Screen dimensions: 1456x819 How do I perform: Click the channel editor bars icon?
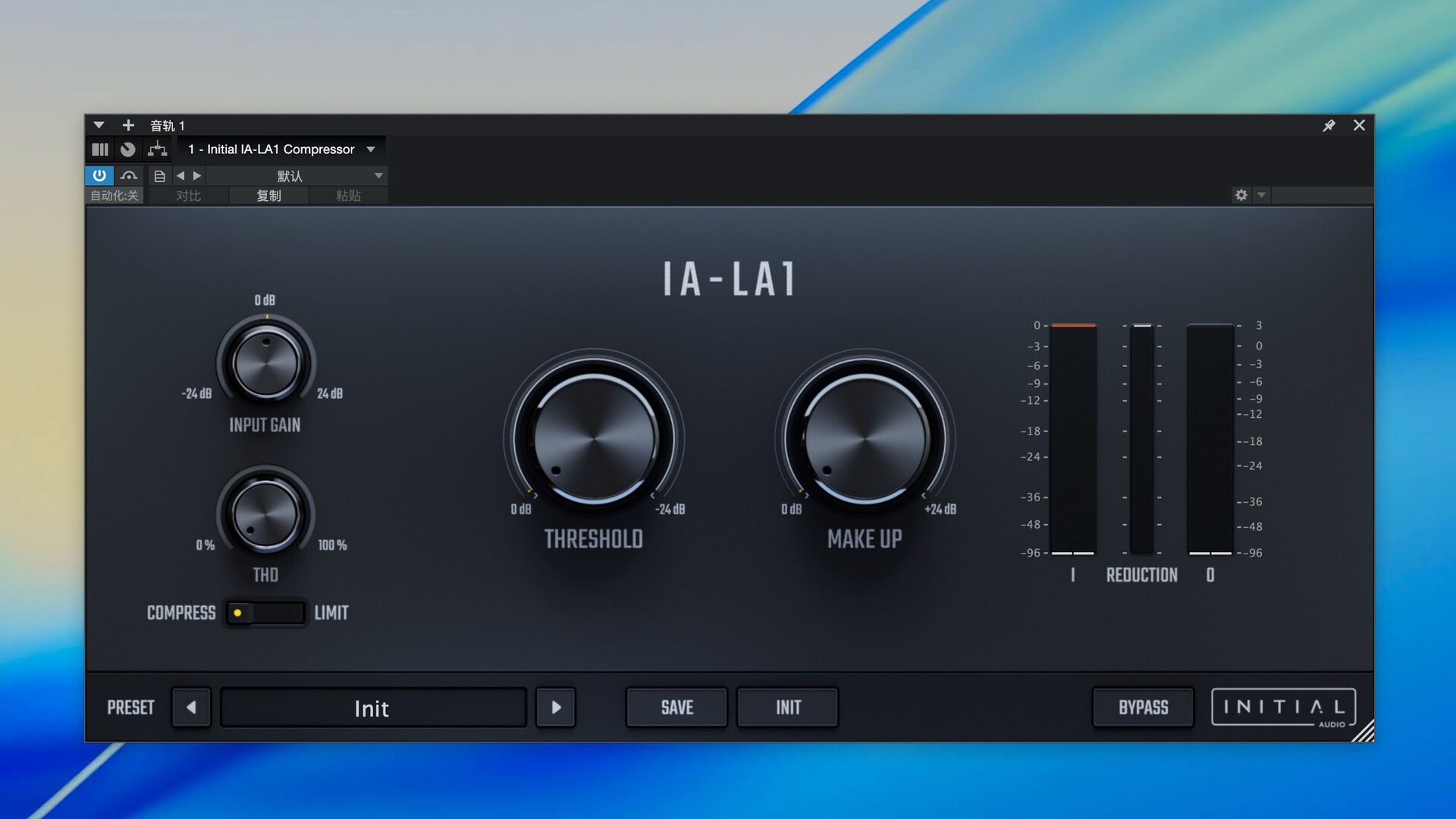click(x=100, y=149)
